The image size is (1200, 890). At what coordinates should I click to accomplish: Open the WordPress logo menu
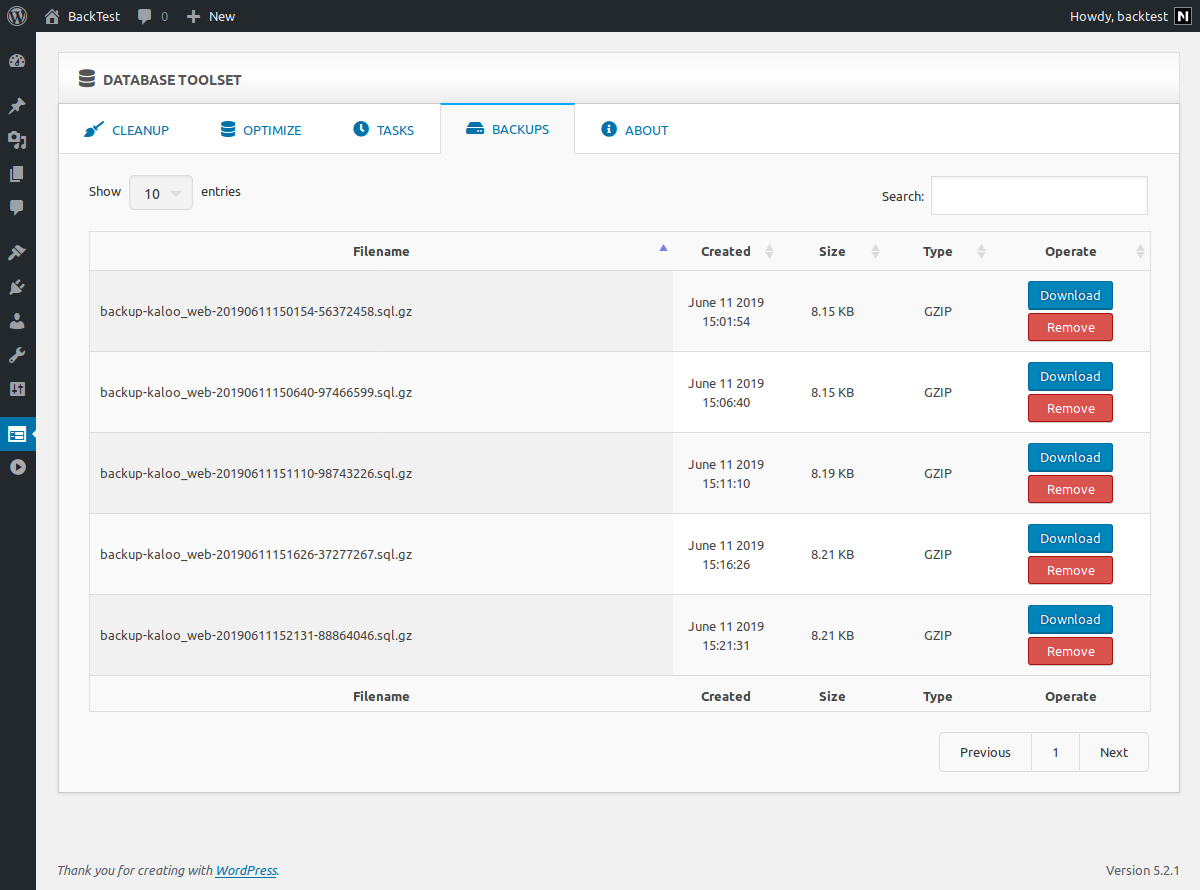pos(17,16)
